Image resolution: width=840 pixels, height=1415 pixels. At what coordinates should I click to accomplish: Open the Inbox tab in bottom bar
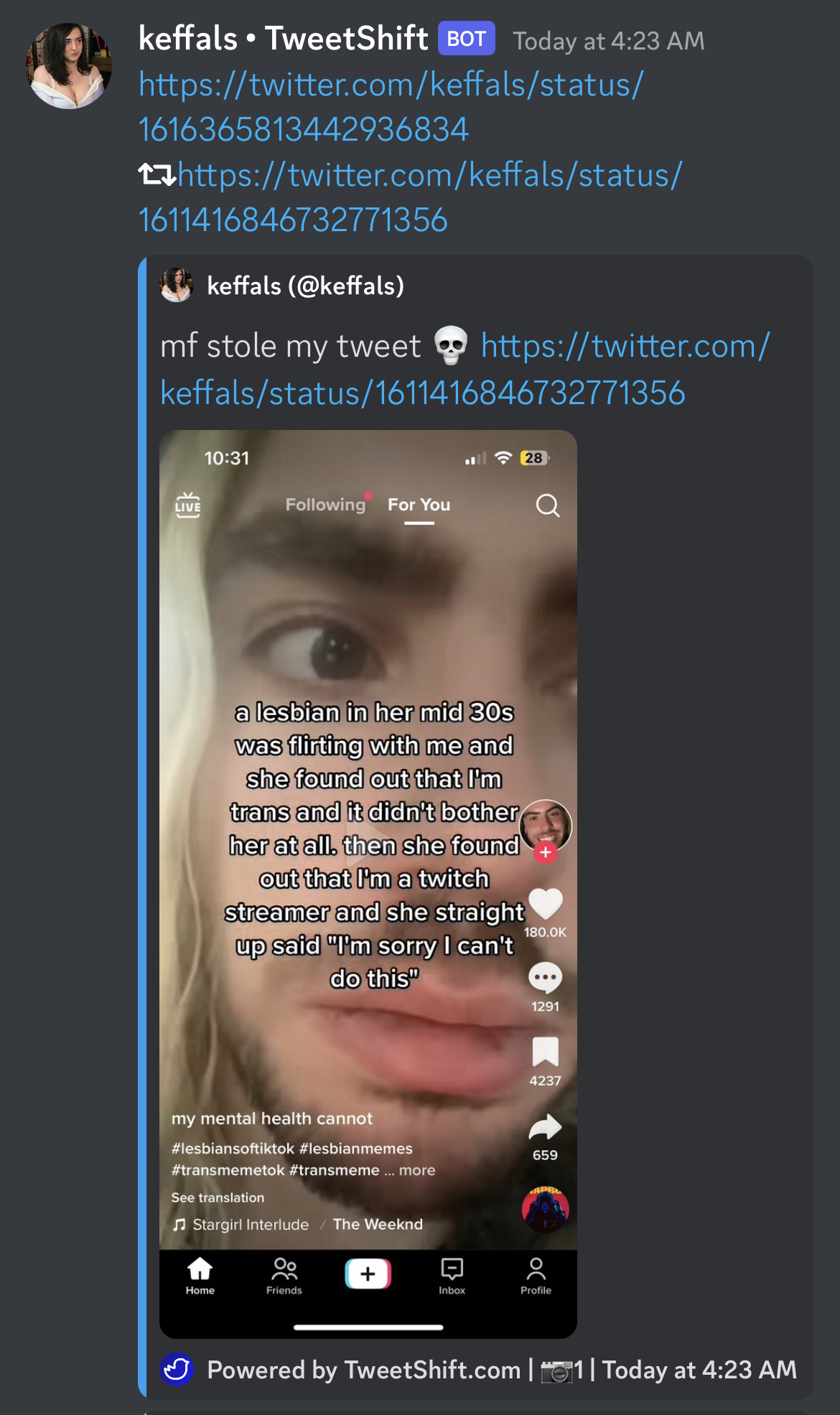452,1276
